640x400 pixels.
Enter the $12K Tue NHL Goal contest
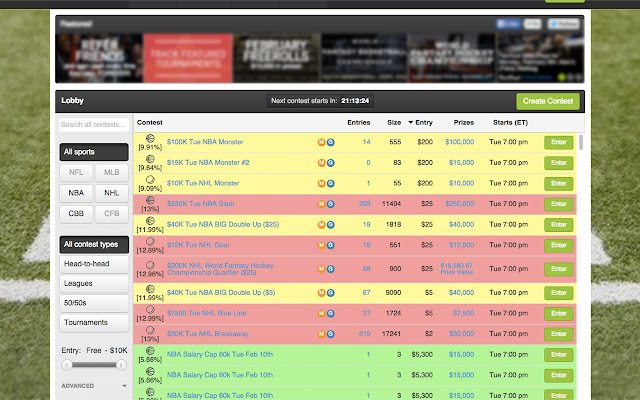pos(559,245)
